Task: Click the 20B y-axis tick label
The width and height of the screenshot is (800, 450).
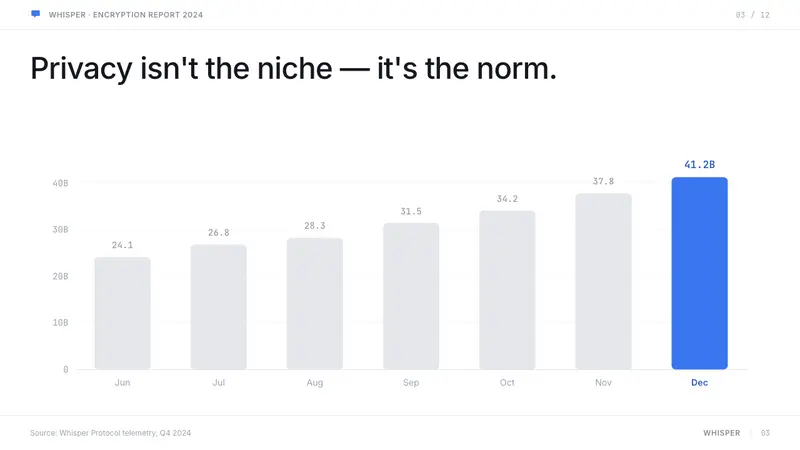Action: click(60, 276)
